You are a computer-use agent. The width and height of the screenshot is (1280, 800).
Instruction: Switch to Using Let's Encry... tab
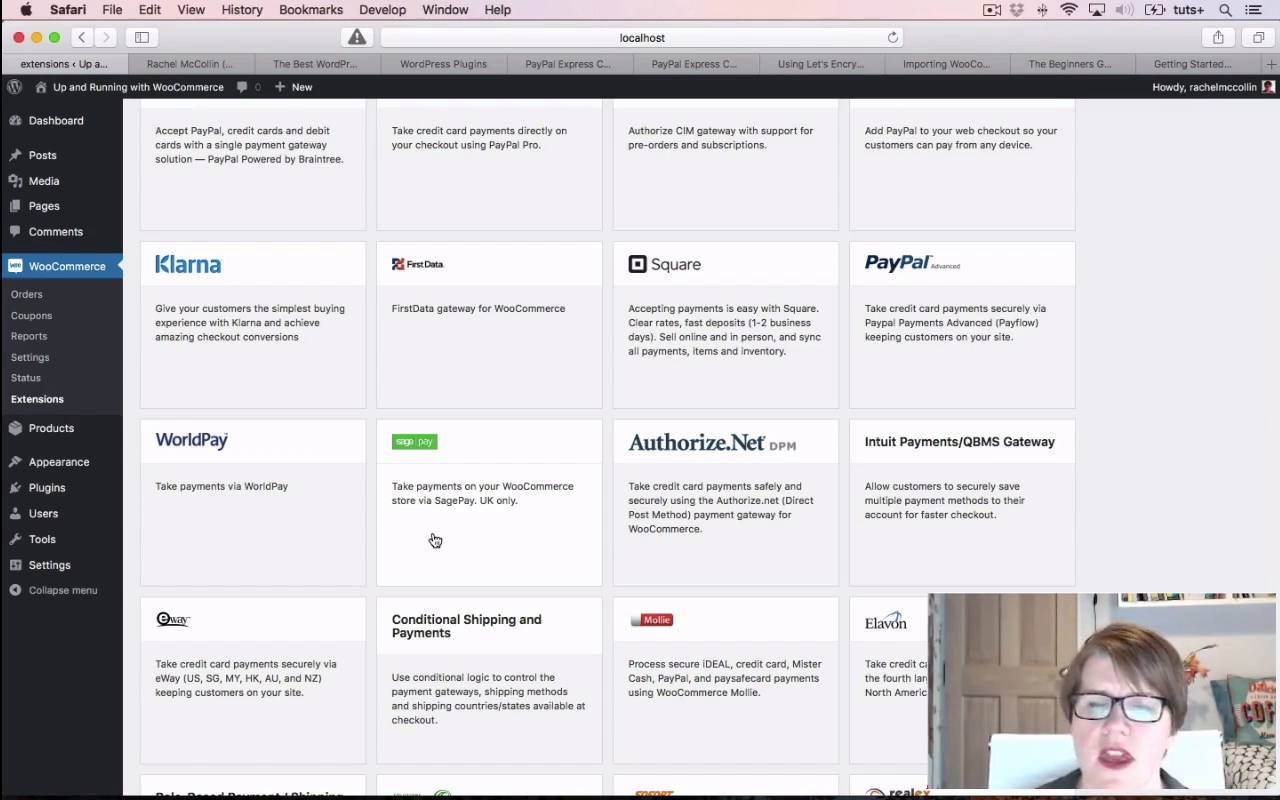[x=821, y=64]
